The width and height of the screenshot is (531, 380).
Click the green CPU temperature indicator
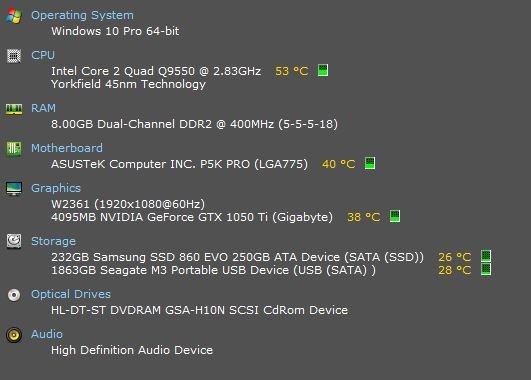click(x=323, y=70)
